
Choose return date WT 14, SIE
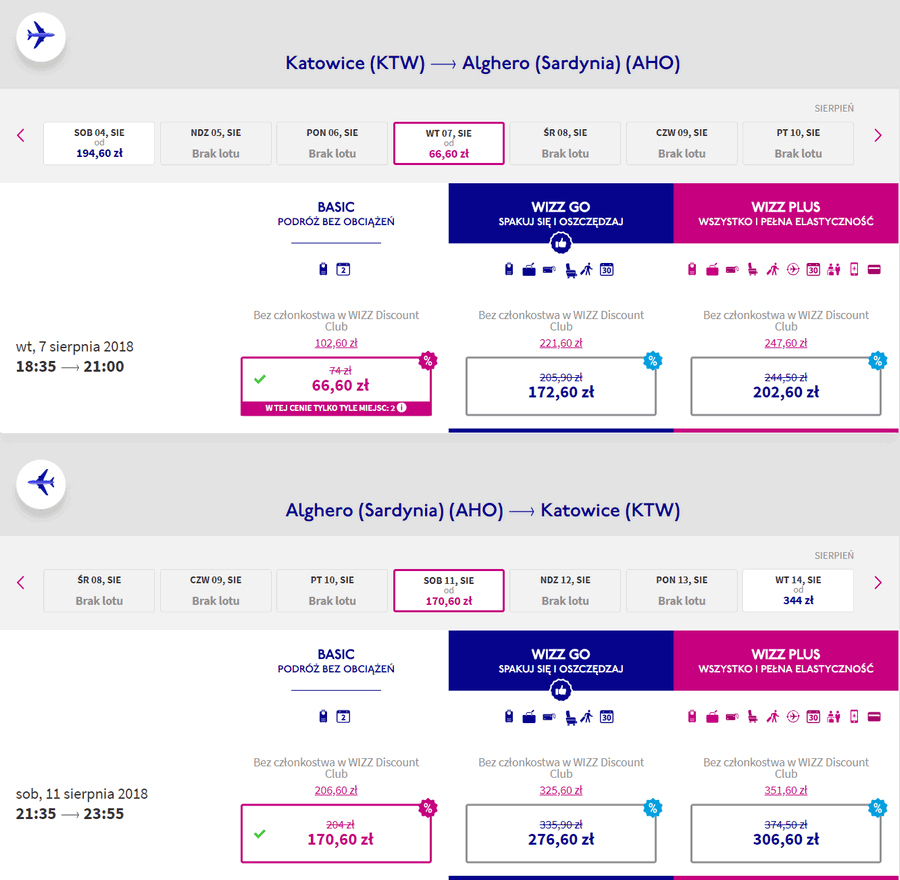point(798,590)
